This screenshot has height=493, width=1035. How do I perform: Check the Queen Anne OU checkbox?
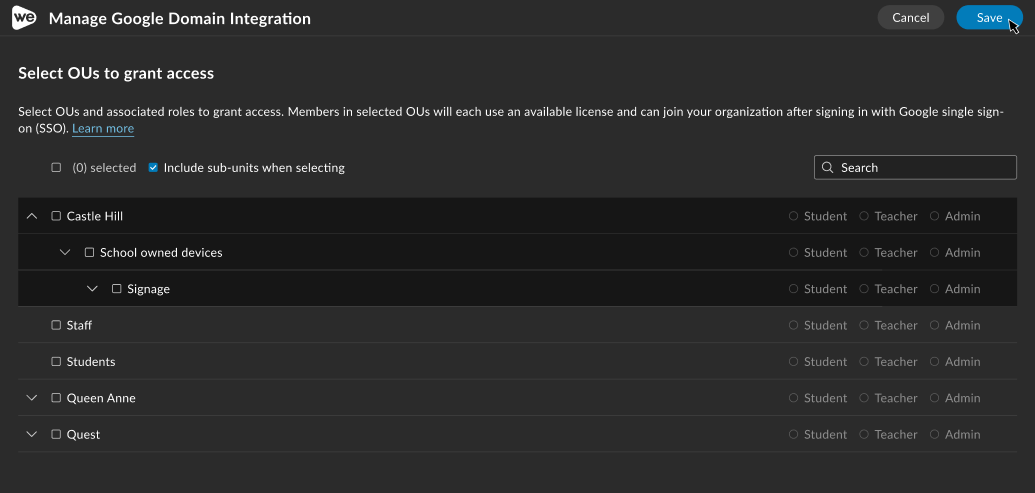[x=56, y=397]
